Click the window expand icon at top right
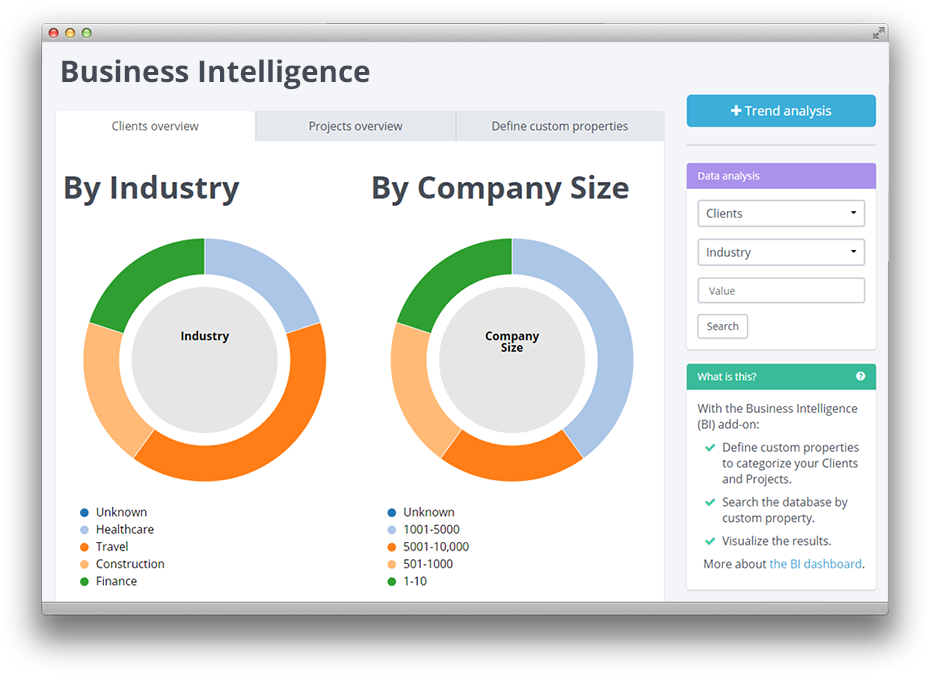 pyautogui.click(x=877, y=33)
